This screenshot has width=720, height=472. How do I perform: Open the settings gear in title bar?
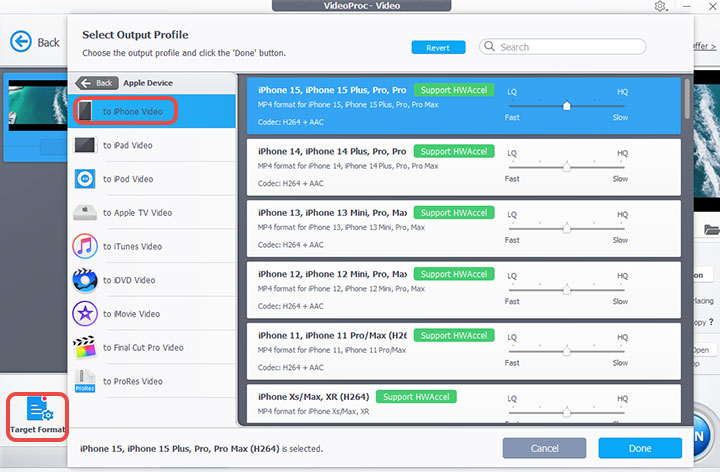pos(660,6)
